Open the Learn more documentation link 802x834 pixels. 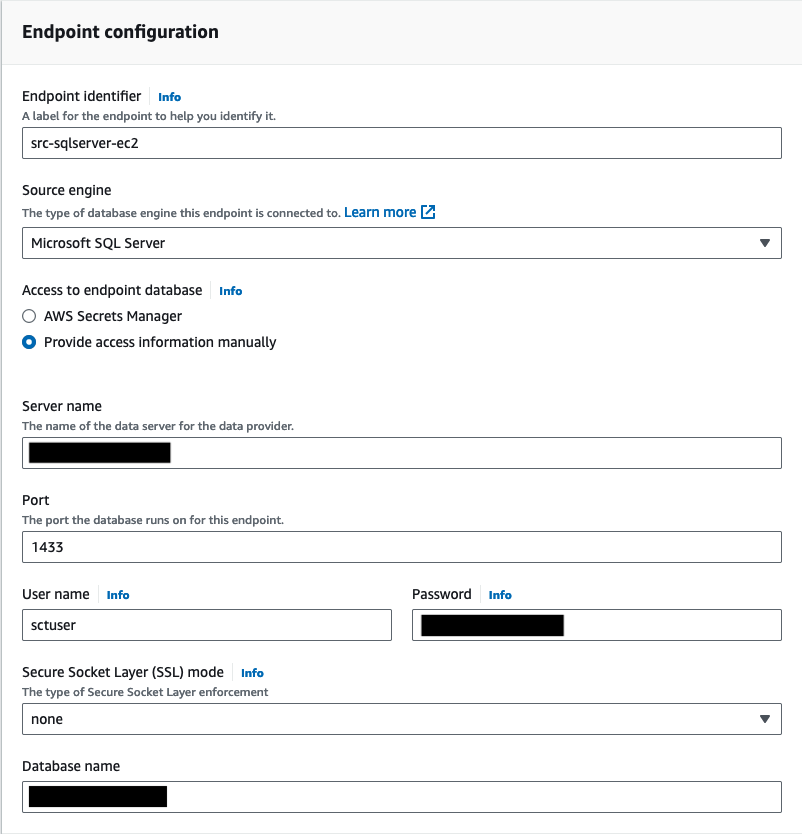pos(380,213)
